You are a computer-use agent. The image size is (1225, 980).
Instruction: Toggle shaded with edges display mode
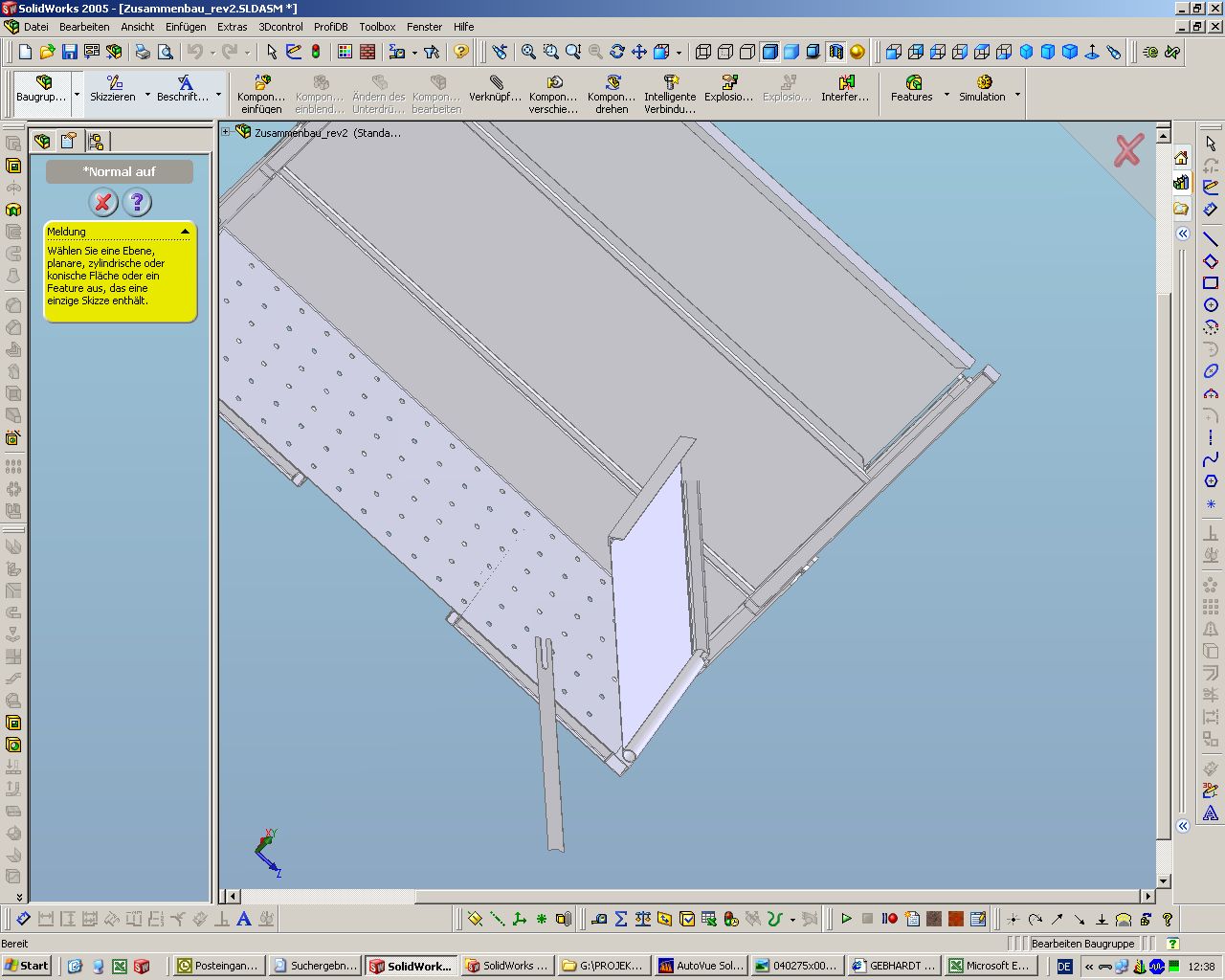pyautogui.click(x=769, y=52)
